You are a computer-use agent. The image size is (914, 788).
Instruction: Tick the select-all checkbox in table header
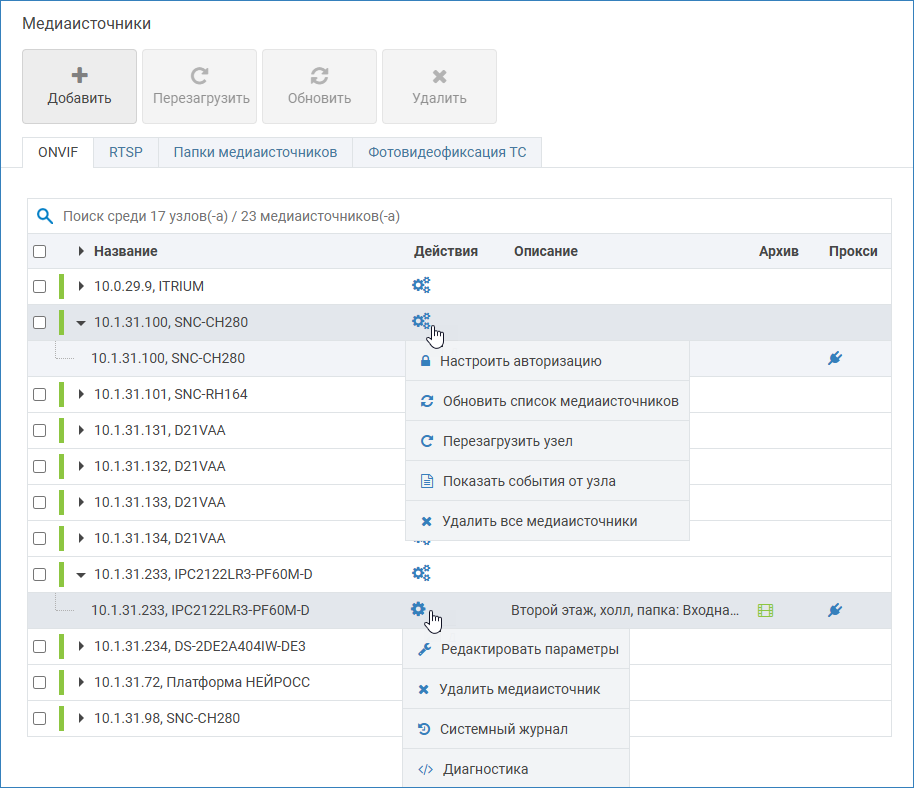[x=39, y=252]
